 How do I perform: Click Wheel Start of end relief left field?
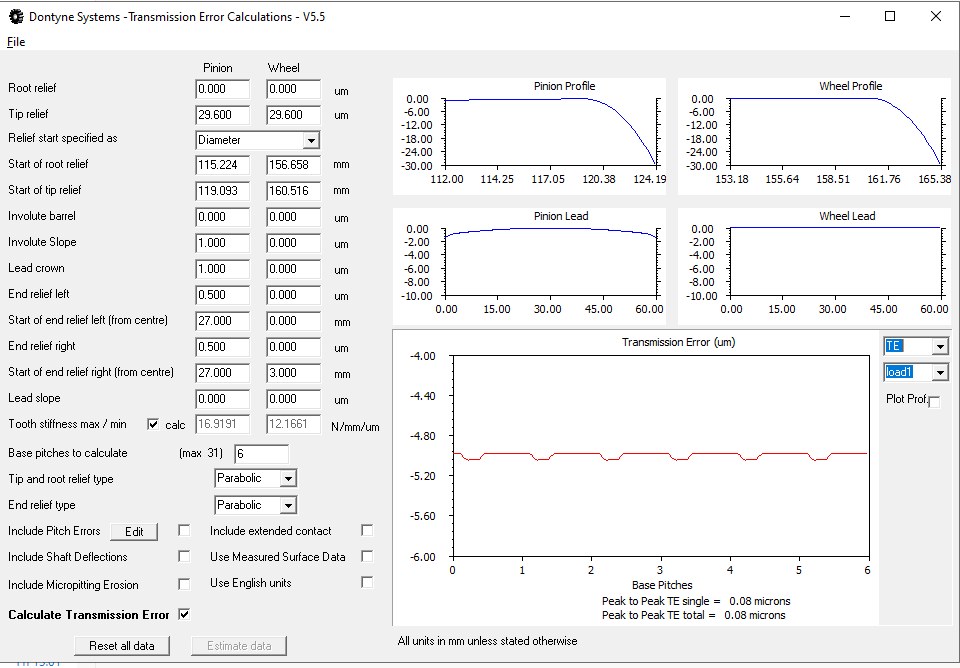click(294, 321)
